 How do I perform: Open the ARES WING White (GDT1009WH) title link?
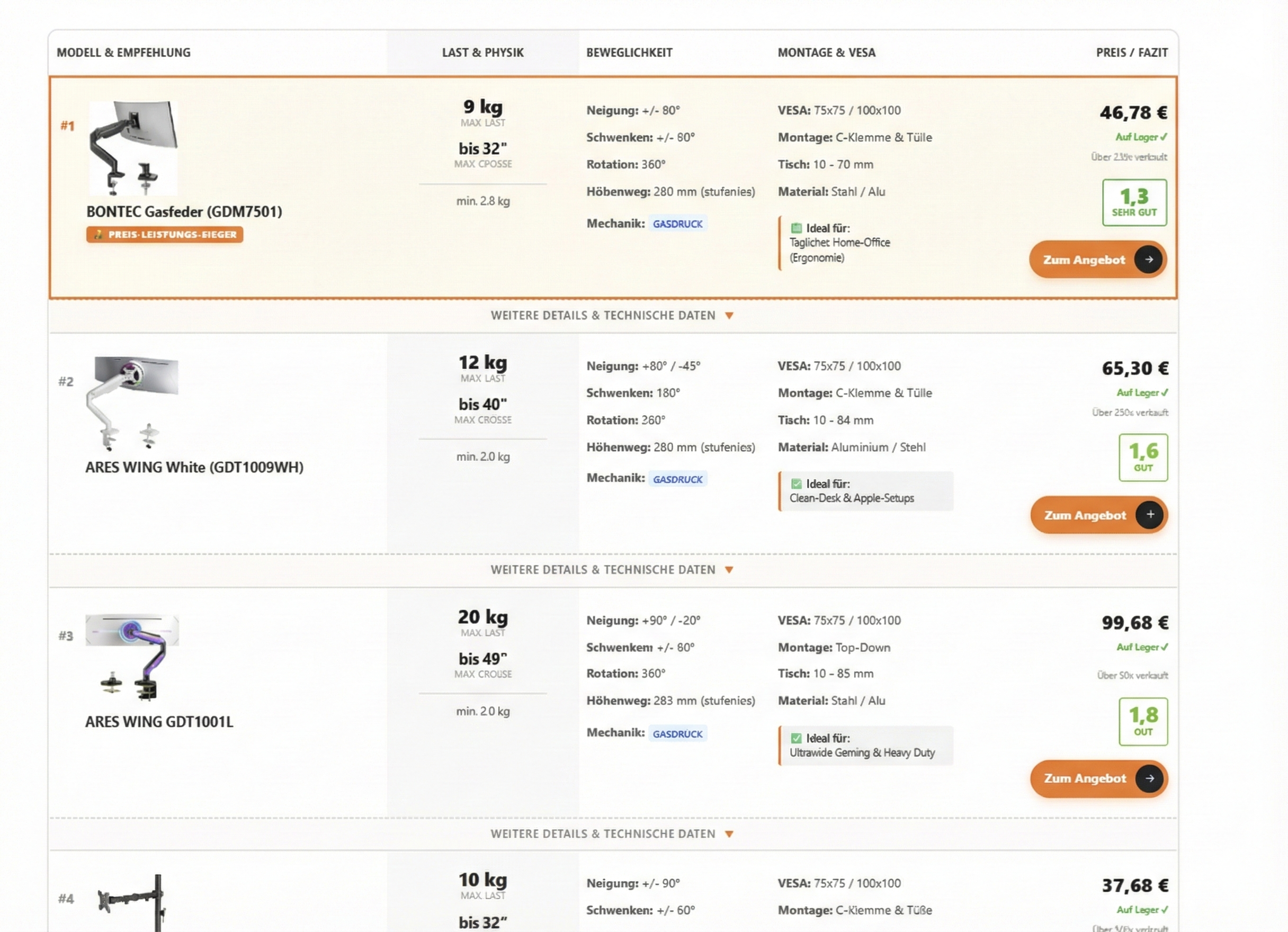click(x=194, y=468)
